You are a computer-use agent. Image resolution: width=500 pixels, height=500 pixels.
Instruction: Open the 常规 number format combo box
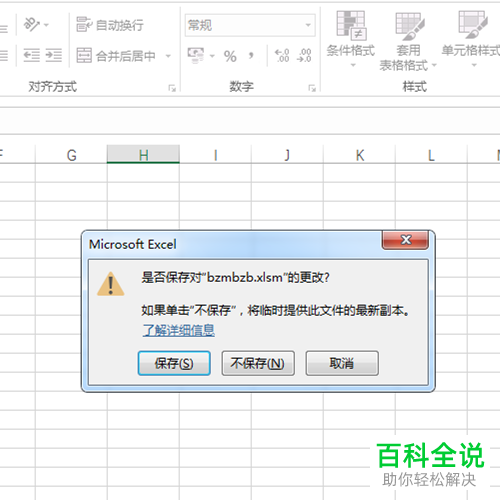click(x=250, y=25)
